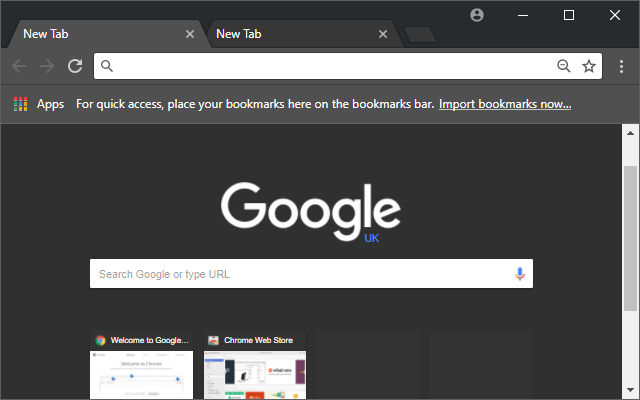This screenshot has height=400, width=640.
Task: Open Welcome to Google tile
Action: [x=141, y=364]
